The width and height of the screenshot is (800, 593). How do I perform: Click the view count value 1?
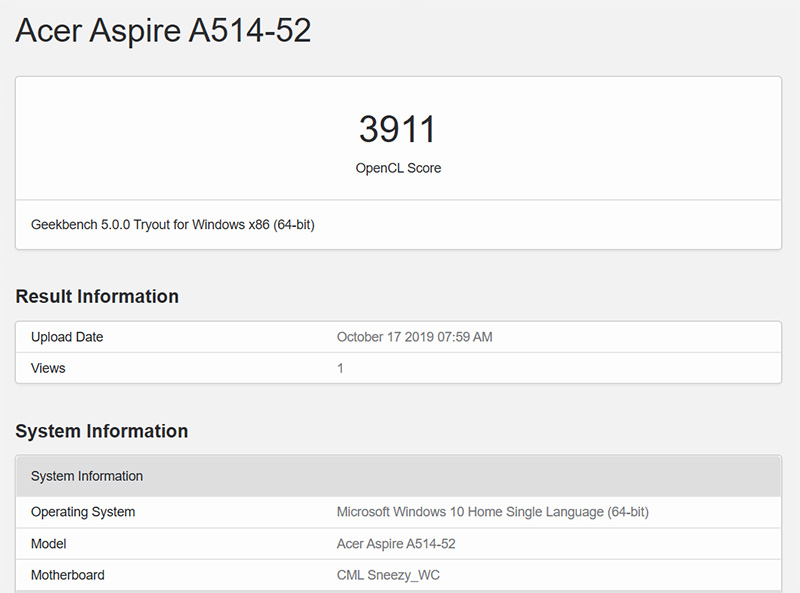340,368
